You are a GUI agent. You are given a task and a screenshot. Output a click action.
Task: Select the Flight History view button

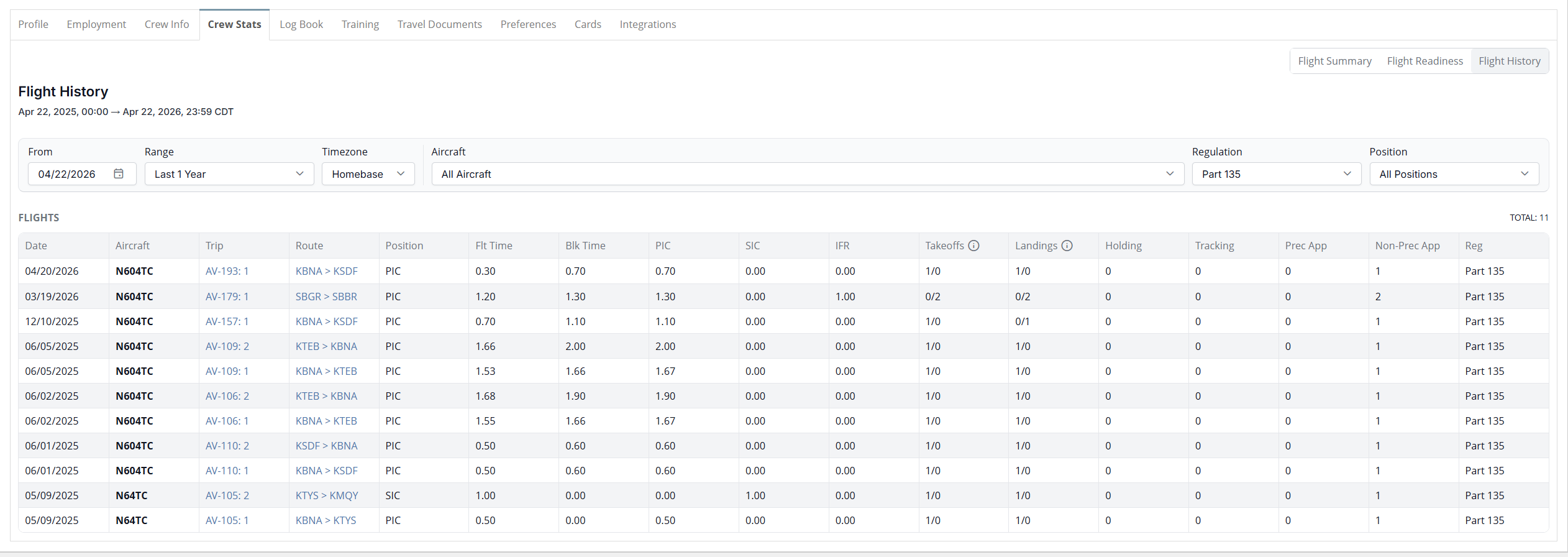(1509, 61)
